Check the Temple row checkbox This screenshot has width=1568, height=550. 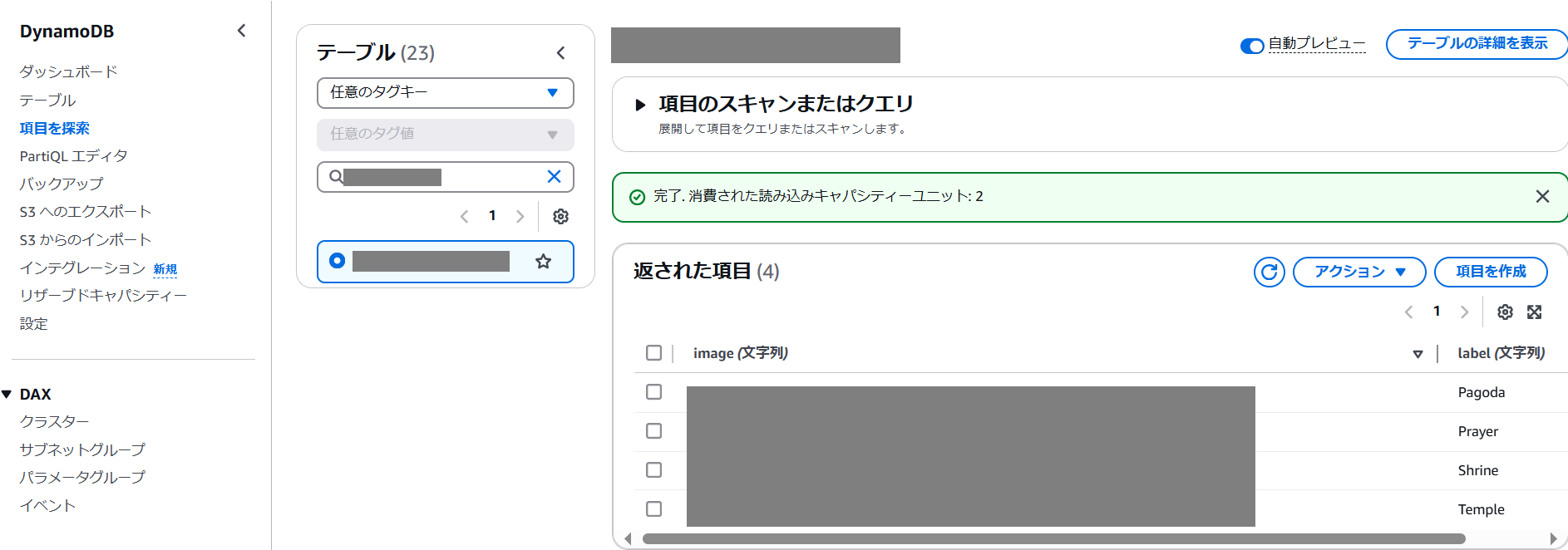[654, 508]
